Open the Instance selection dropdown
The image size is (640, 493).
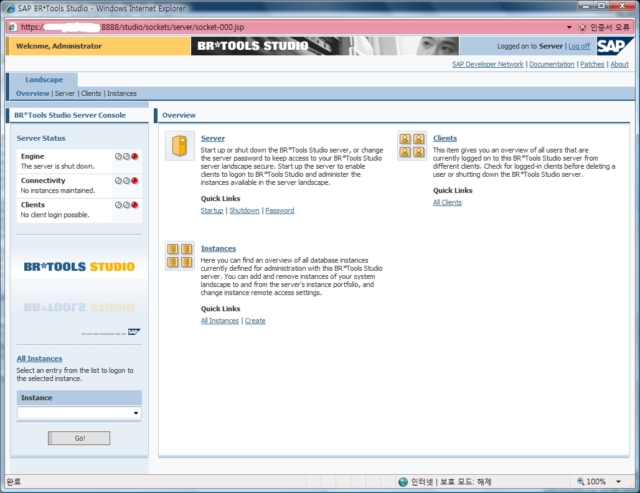pos(136,413)
